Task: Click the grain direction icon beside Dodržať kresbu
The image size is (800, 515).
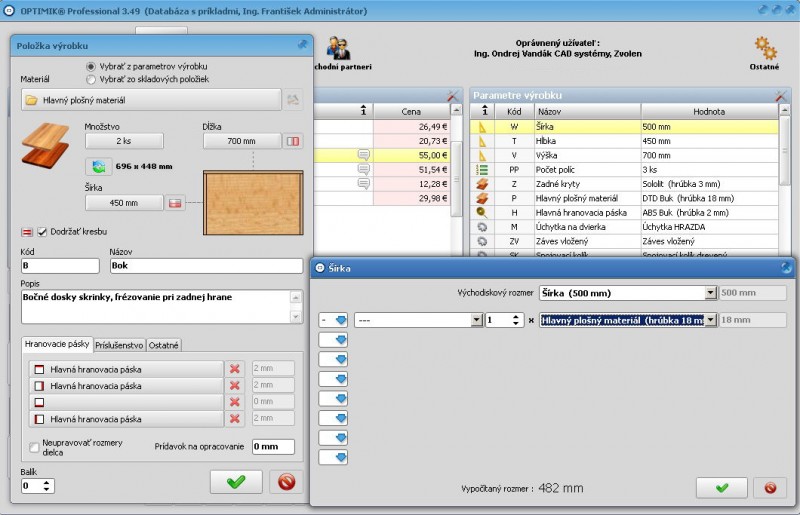Action: (x=27, y=232)
